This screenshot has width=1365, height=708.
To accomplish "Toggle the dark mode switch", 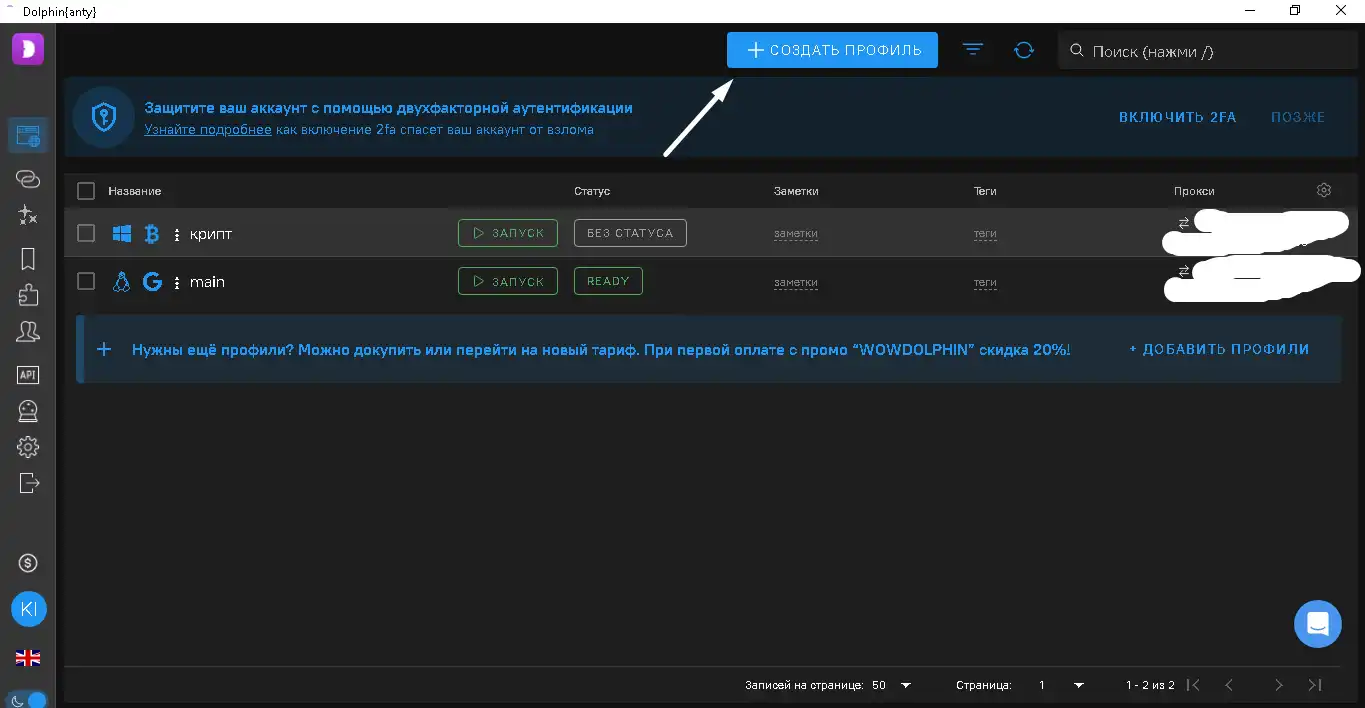I will (x=28, y=700).
